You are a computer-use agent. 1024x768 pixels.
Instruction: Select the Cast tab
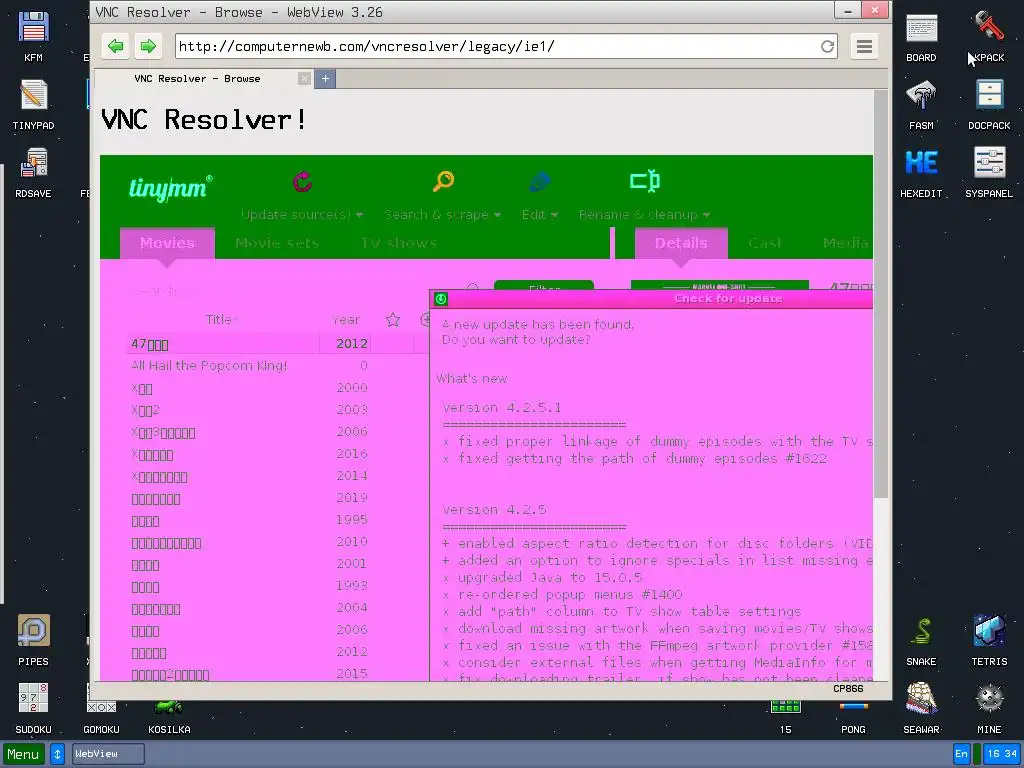tap(765, 243)
